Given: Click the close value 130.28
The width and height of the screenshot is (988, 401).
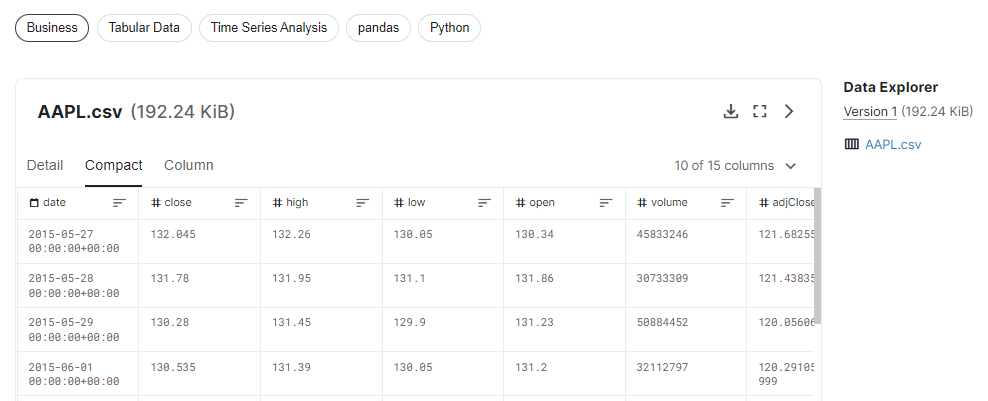Looking at the screenshot, I should click(x=169, y=323).
